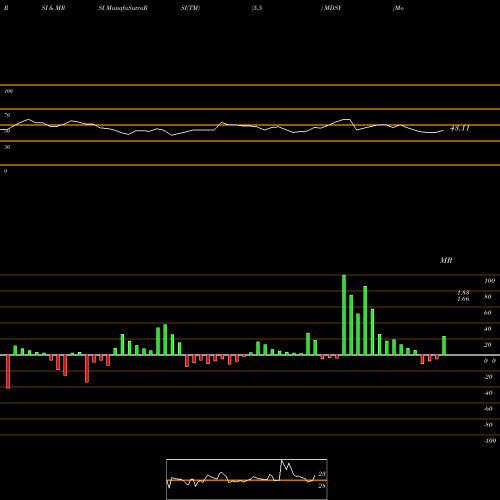Click the RSI axis label 30
The image size is (500, 500).
pos(7,147)
